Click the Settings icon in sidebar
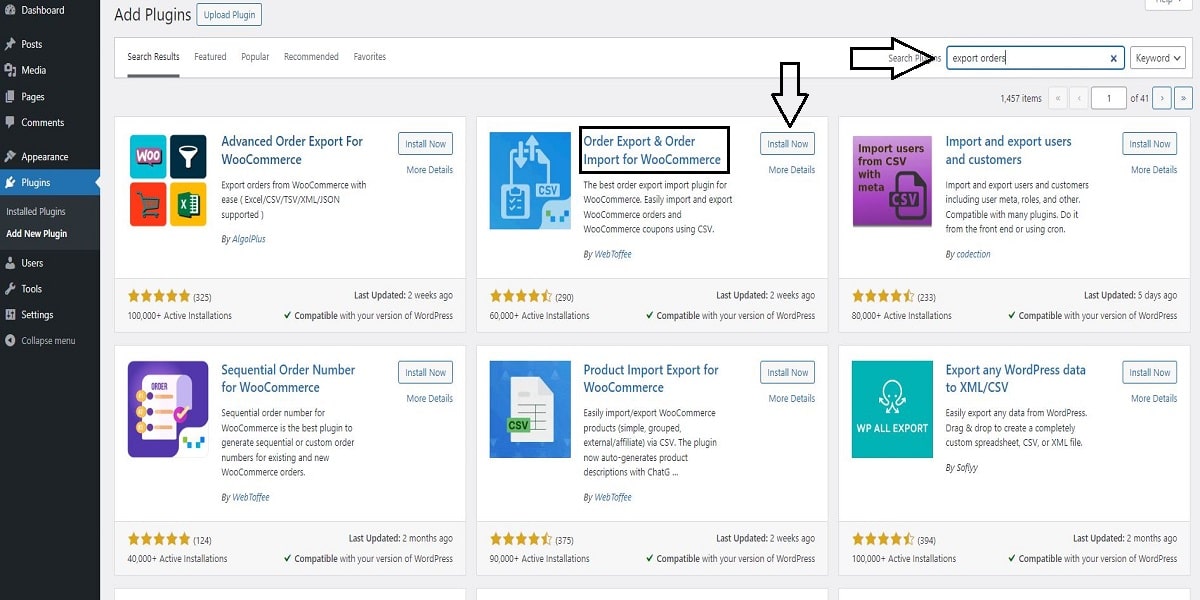Screen dimensions: 1200x600 click(x=10, y=315)
